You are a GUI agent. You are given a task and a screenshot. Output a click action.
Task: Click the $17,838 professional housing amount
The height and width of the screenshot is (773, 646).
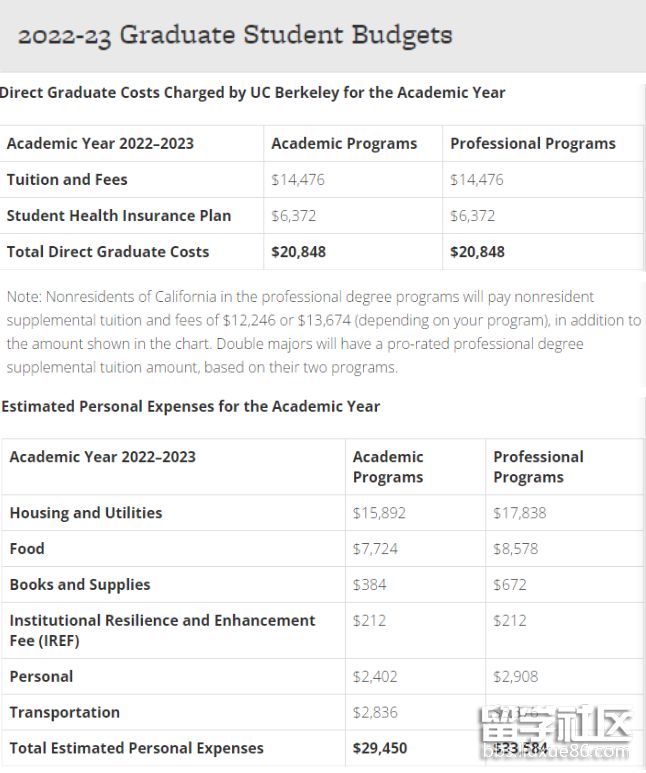(520, 513)
